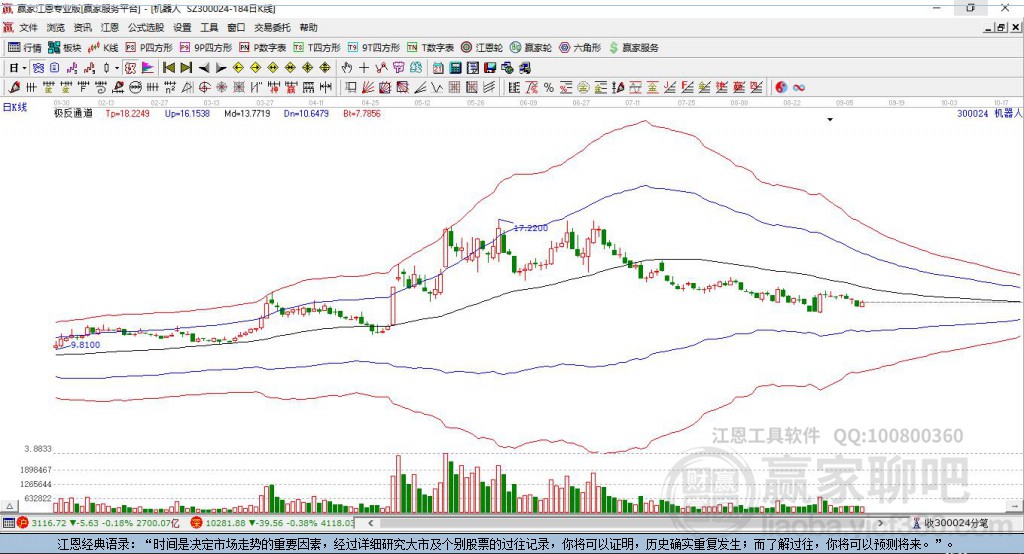
Task: Open the 工具 menu
Action: click(209, 27)
